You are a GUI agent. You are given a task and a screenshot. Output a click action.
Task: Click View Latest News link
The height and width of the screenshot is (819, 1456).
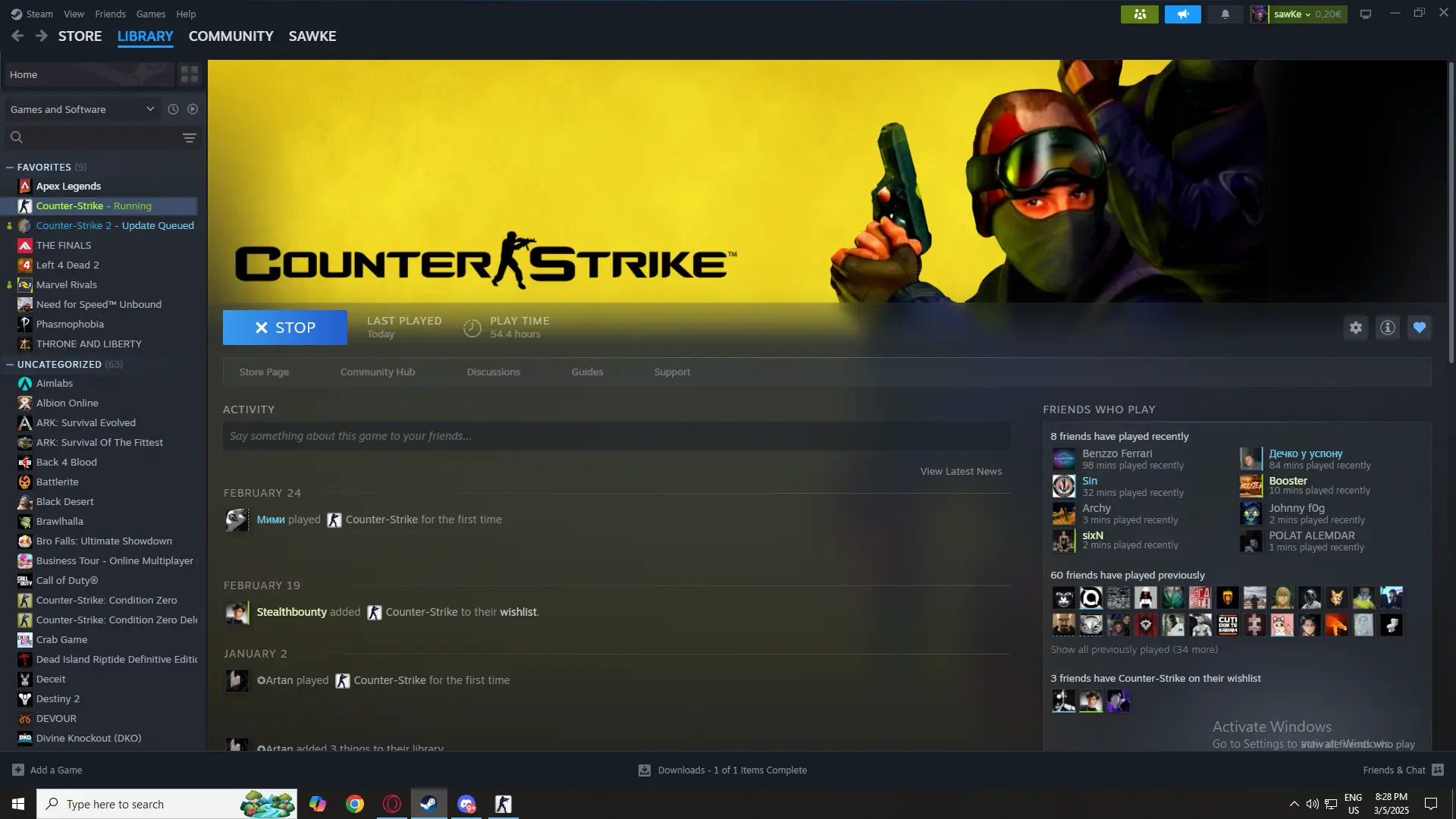point(960,471)
